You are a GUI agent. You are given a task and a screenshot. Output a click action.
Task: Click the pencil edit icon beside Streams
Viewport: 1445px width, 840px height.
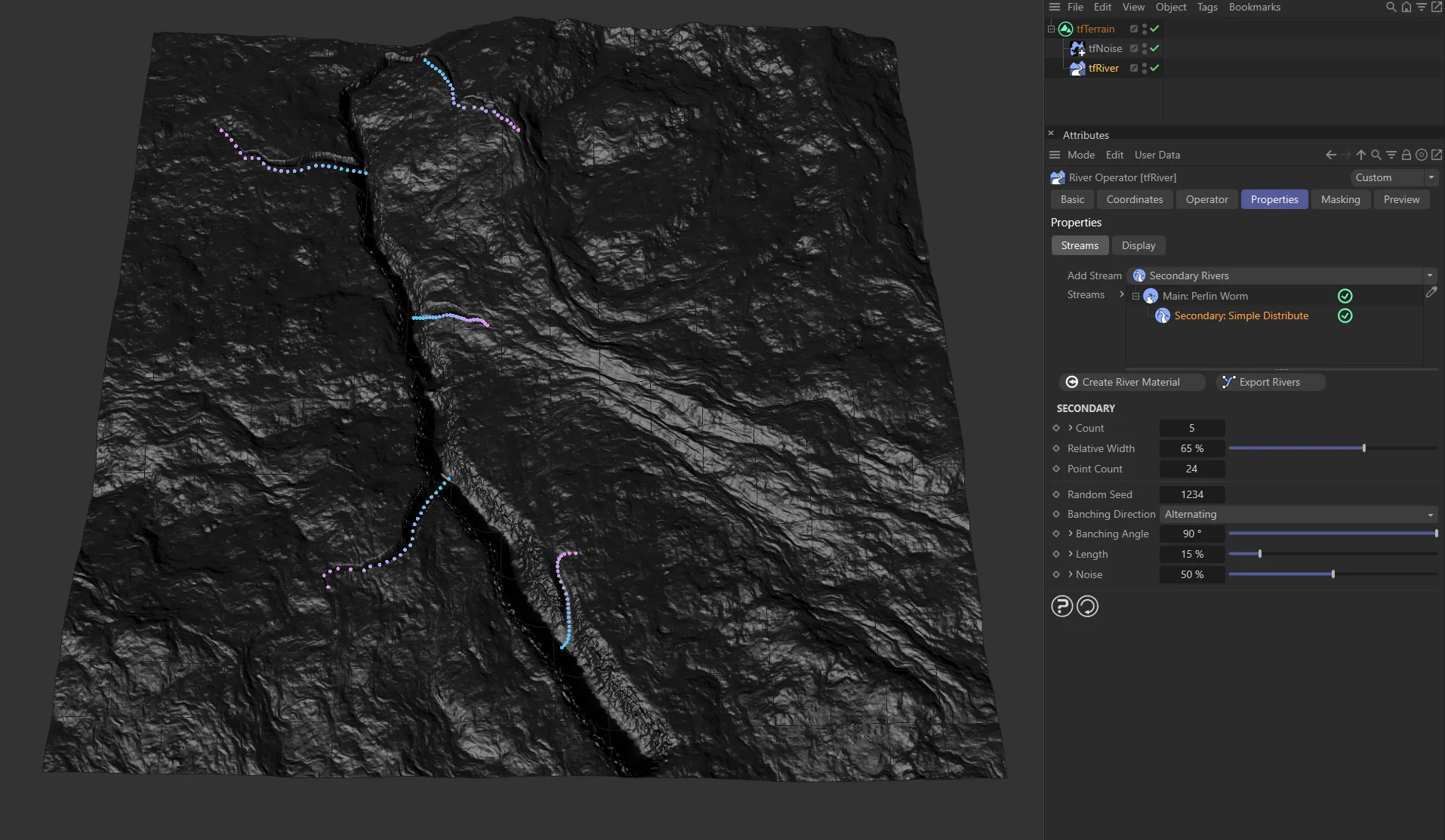point(1431,292)
